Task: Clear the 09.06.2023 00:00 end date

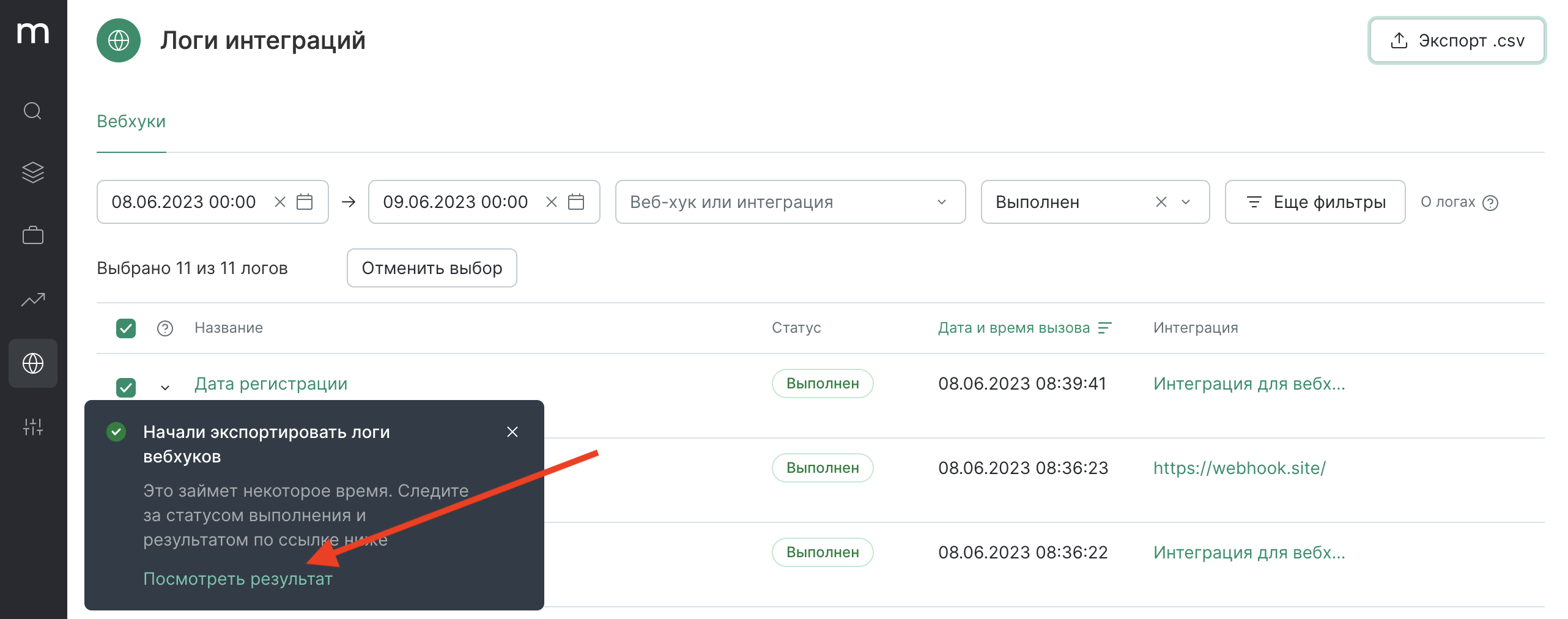Action: [552, 202]
